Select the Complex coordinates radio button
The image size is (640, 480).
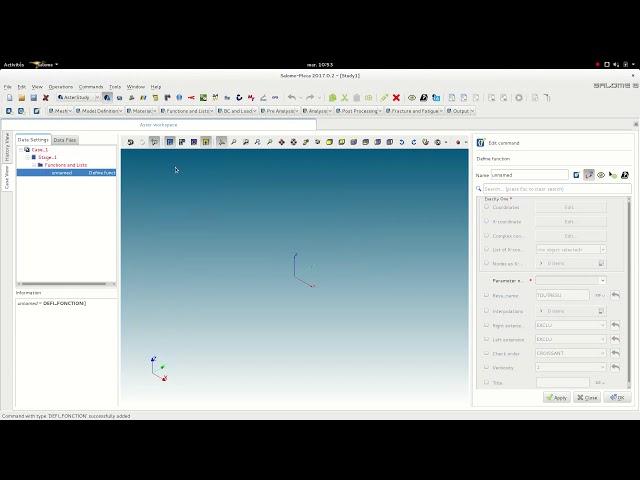(x=486, y=236)
